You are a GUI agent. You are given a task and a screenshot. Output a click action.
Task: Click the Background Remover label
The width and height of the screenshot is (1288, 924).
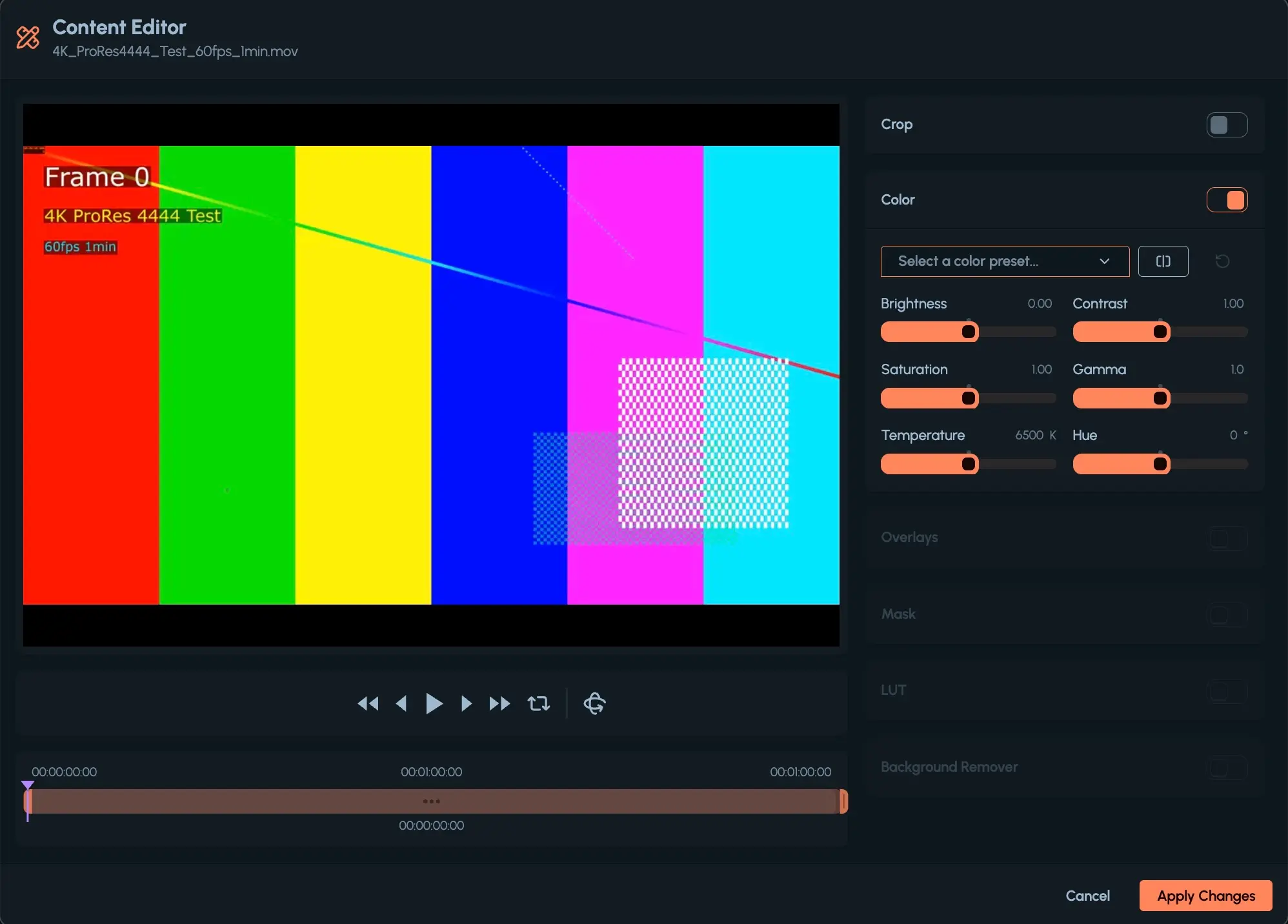coord(949,767)
